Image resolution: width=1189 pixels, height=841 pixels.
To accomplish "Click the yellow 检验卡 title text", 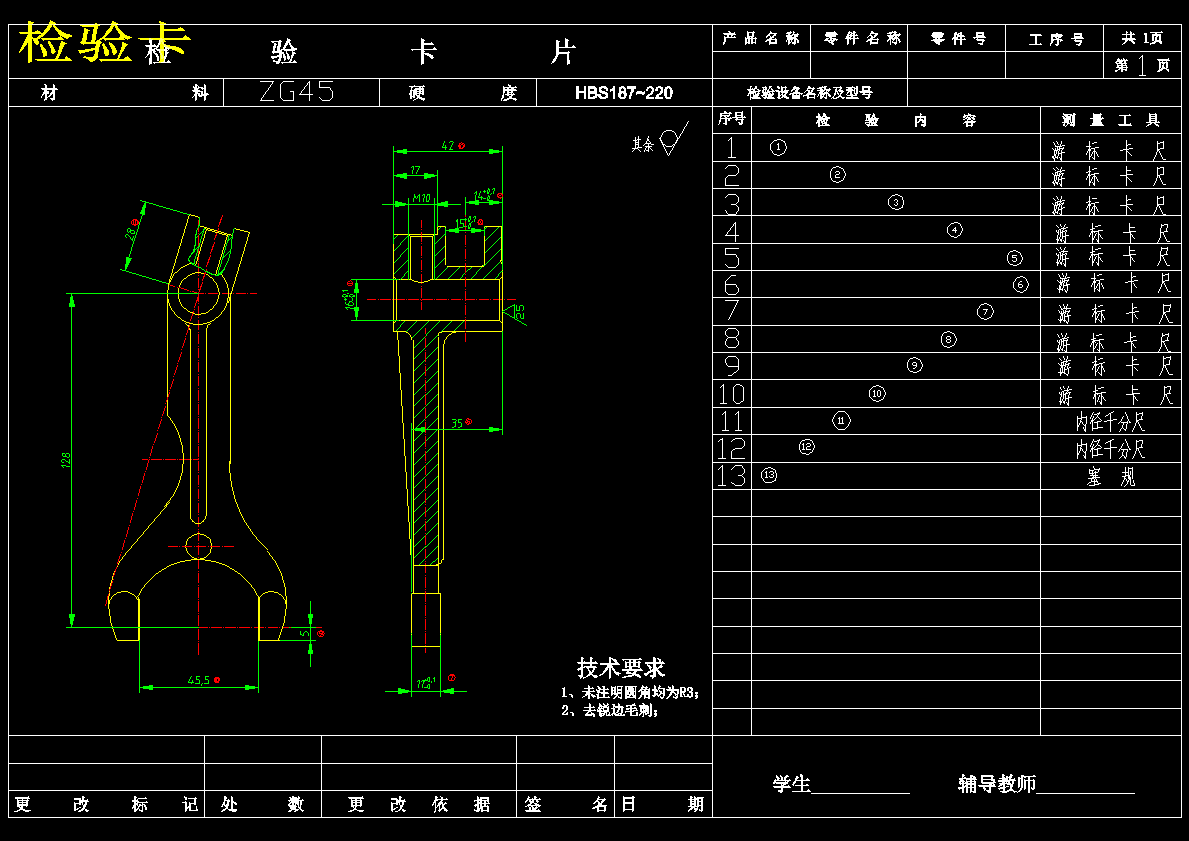I will [105, 42].
